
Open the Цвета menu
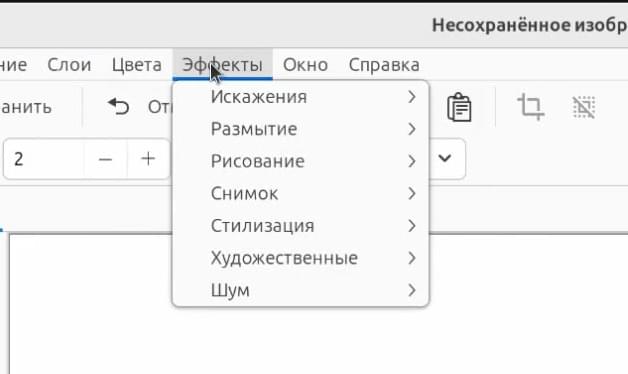pos(137,64)
